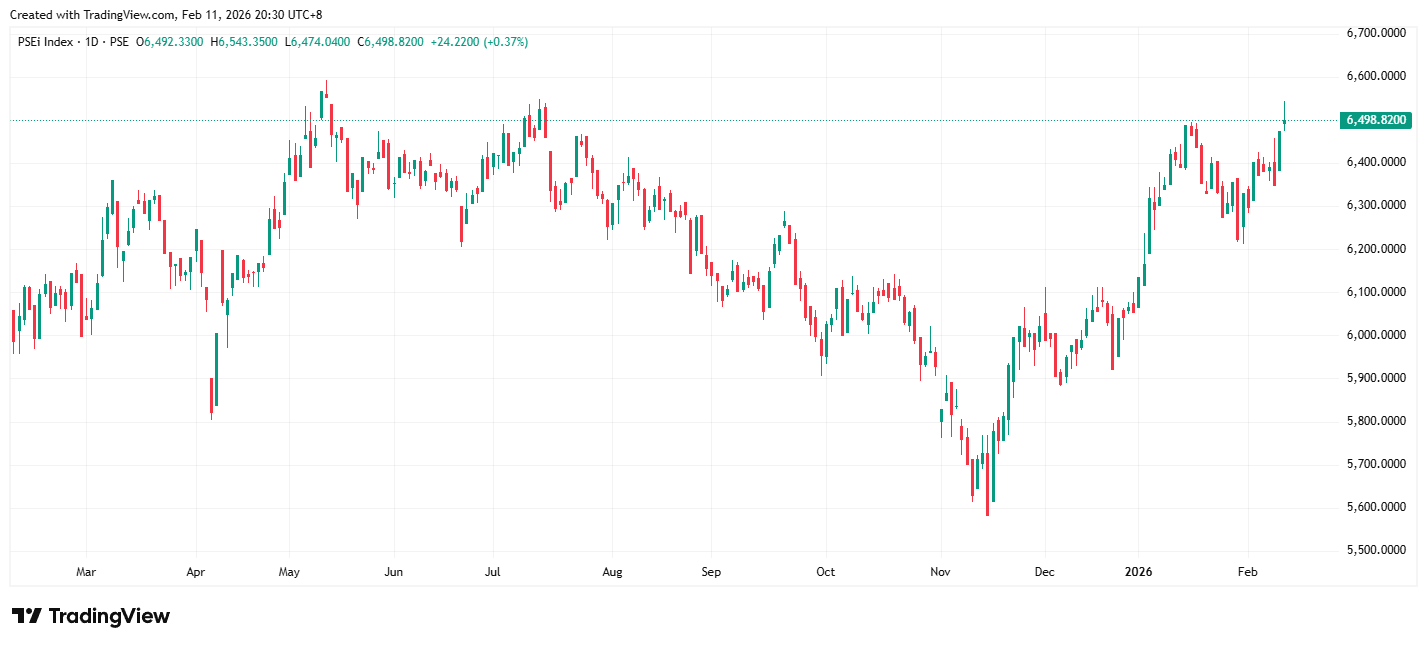Click the 5,500.0000 price axis label
This screenshot has width=1427, height=646.
(x=1376, y=551)
